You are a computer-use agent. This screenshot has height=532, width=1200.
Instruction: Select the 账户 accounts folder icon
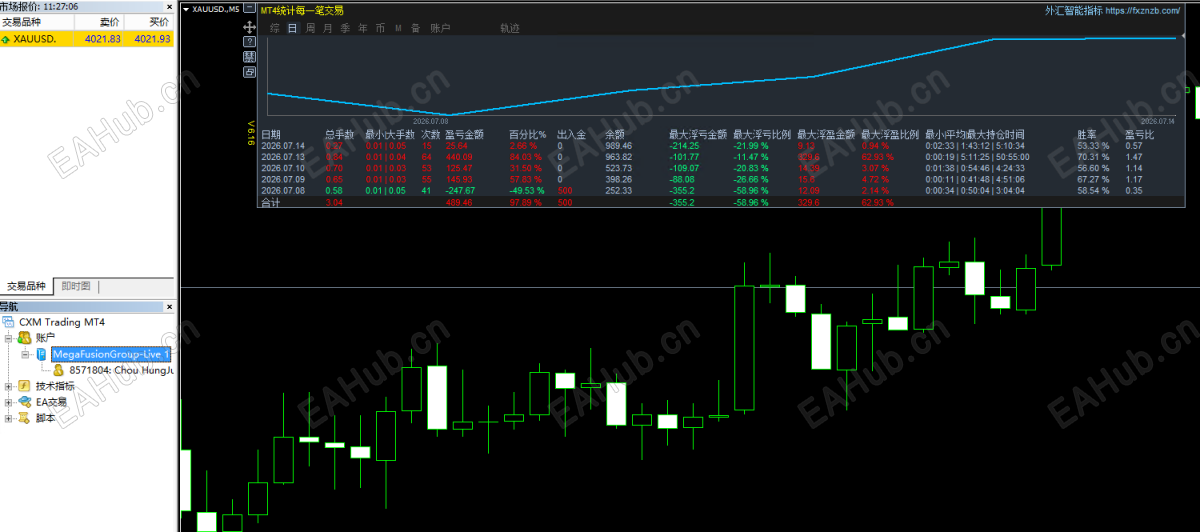(25, 337)
